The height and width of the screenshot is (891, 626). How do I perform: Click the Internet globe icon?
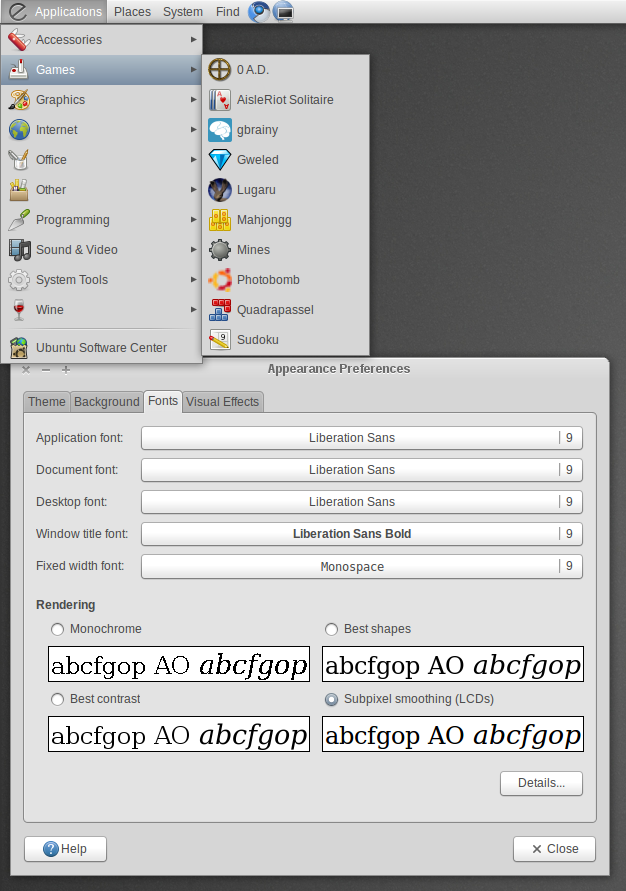point(19,130)
